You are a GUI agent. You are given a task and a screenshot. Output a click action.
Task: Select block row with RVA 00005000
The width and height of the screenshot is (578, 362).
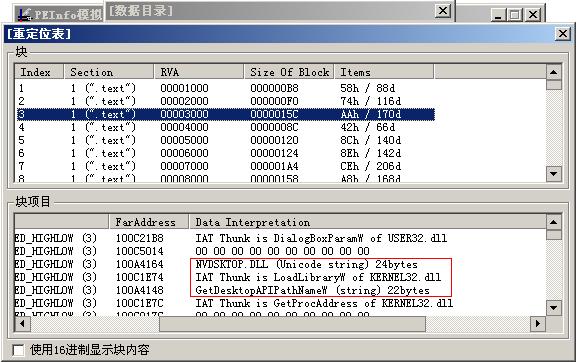tap(226, 140)
